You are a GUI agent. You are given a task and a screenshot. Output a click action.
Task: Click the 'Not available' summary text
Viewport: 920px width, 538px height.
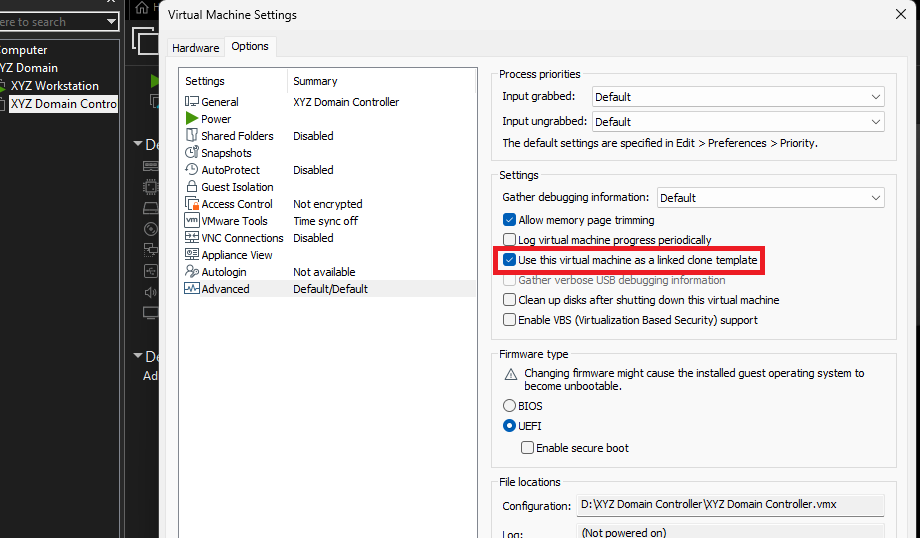(324, 272)
